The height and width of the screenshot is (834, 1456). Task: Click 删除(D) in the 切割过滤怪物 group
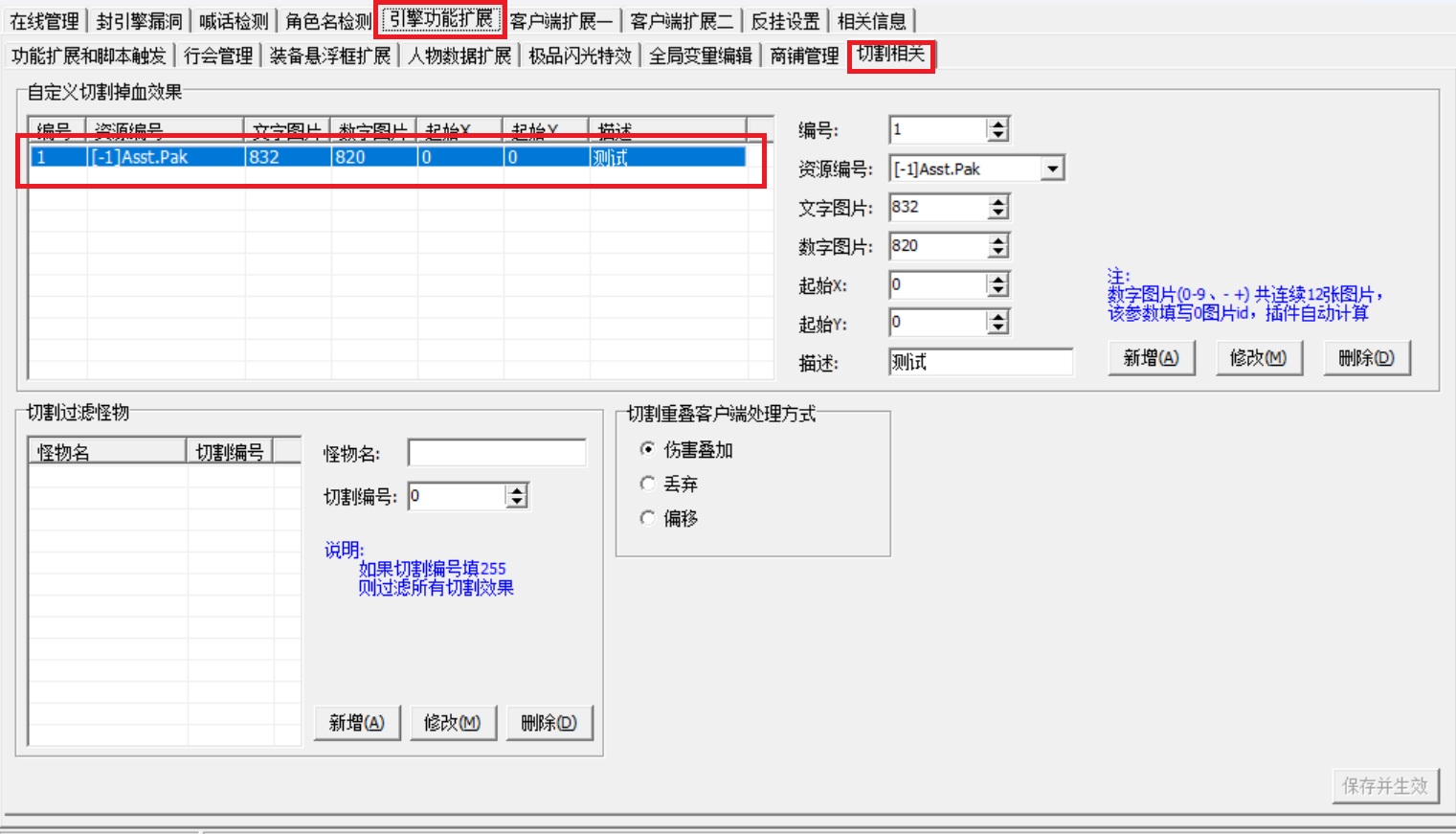pos(549,723)
